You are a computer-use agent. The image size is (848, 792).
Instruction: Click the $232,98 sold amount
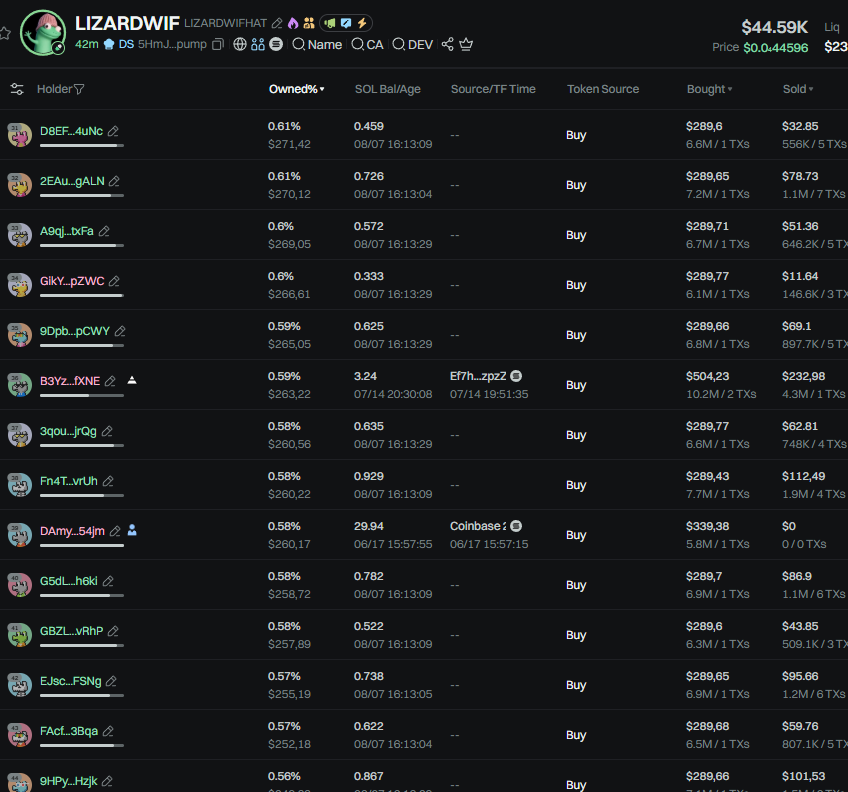coord(803,376)
